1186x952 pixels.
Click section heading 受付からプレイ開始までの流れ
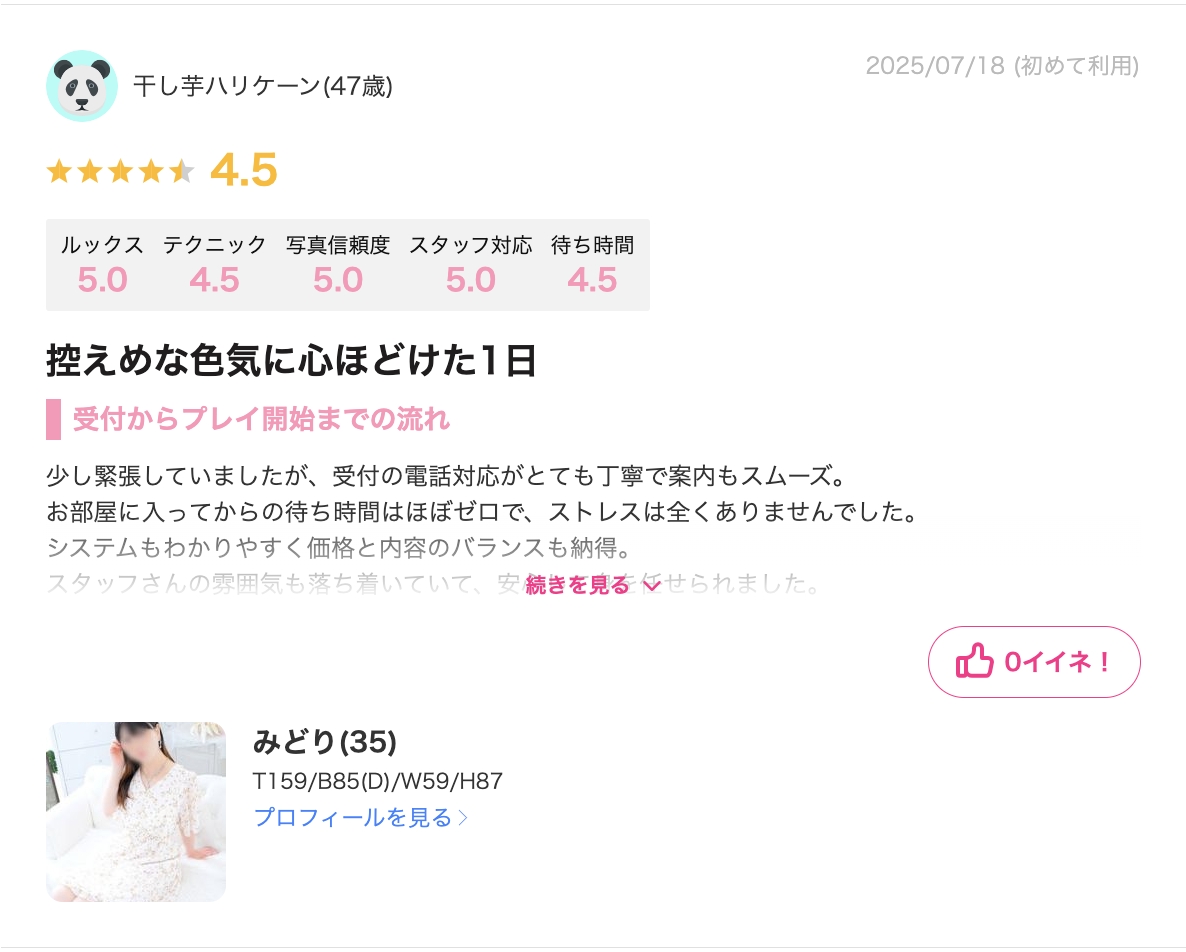tap(261, 418)
